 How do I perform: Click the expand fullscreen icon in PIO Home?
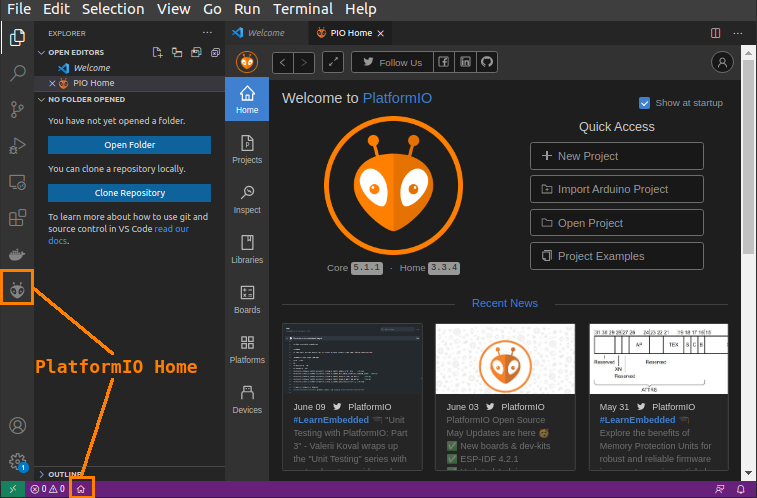pyautogui.click(x=333, y=62)
